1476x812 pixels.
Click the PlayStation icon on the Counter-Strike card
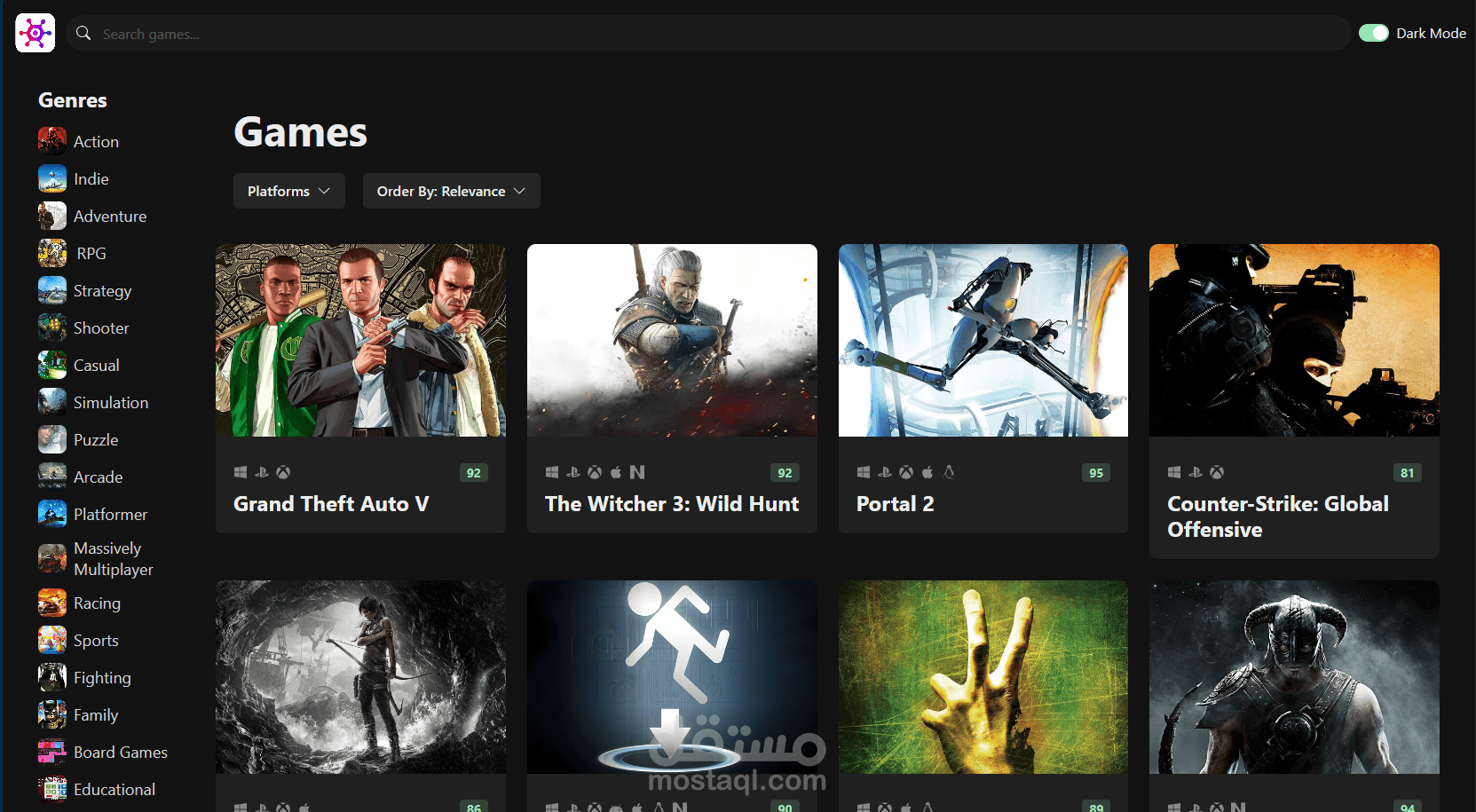tap(1196, 472)
